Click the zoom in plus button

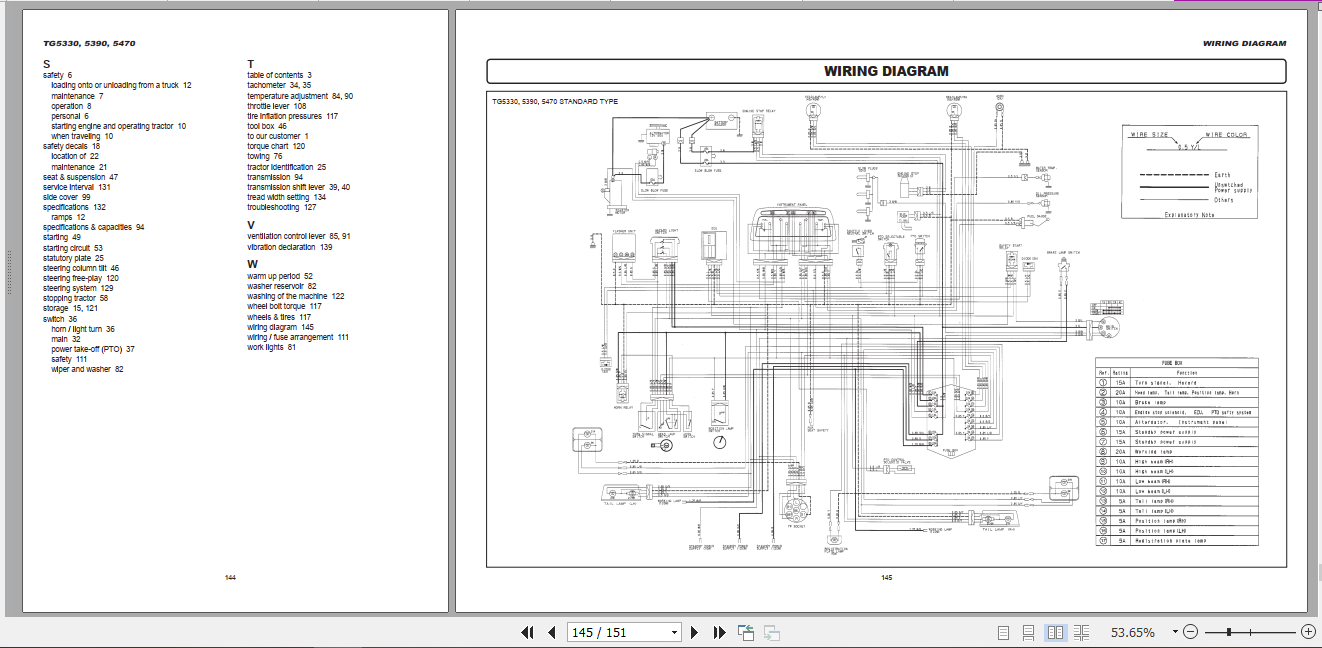coord(1309,632)
